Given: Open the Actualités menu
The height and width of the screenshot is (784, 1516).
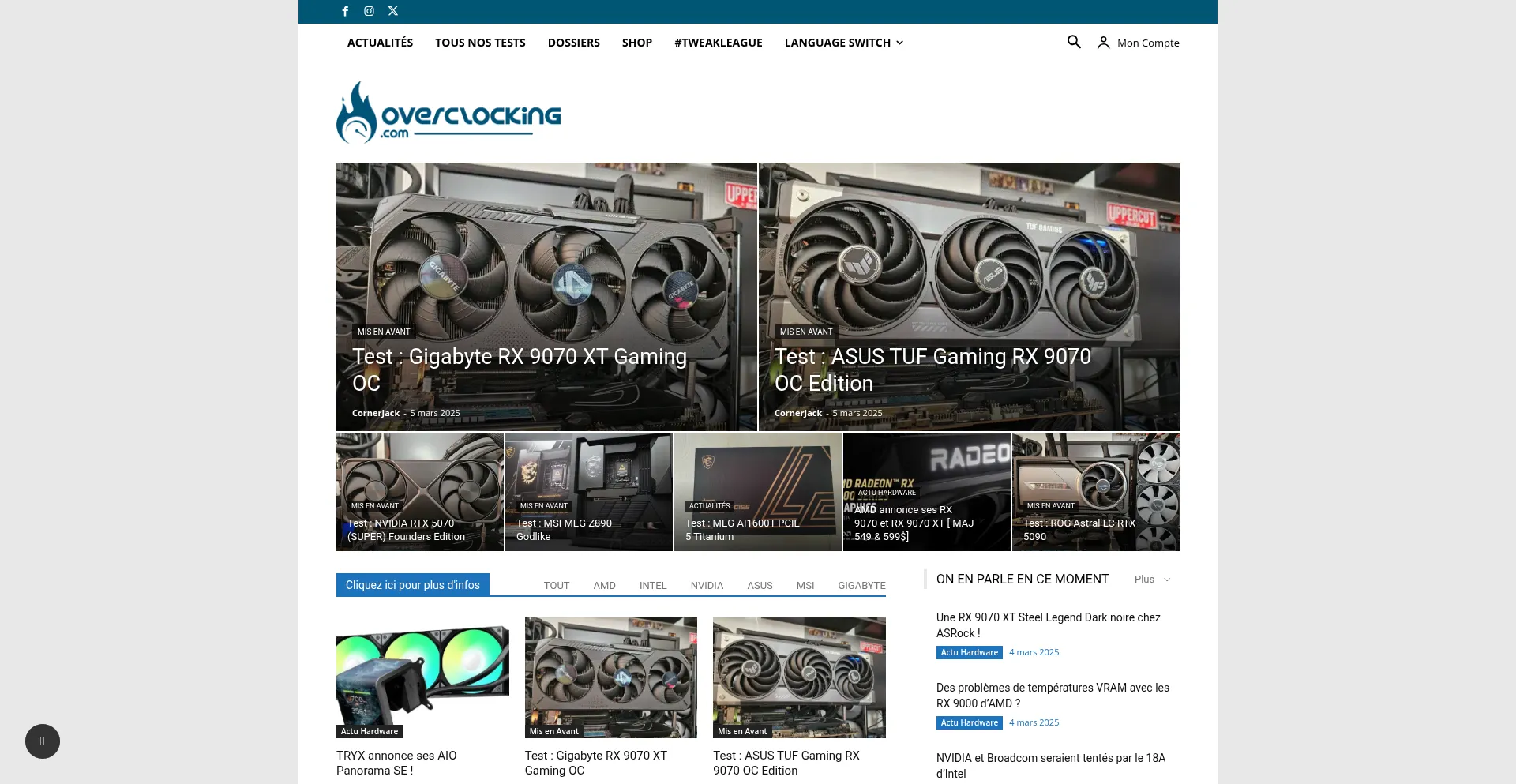Looking at the screenshot, I should click(380, 43).
